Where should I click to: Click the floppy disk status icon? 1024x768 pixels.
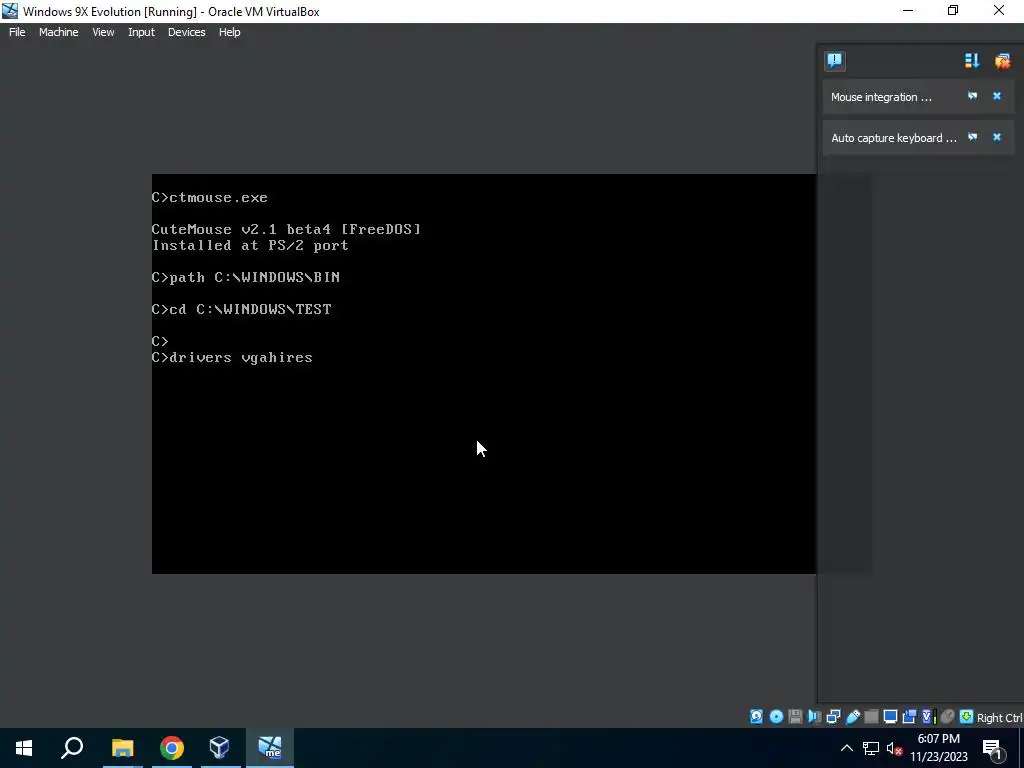[795, 716]
